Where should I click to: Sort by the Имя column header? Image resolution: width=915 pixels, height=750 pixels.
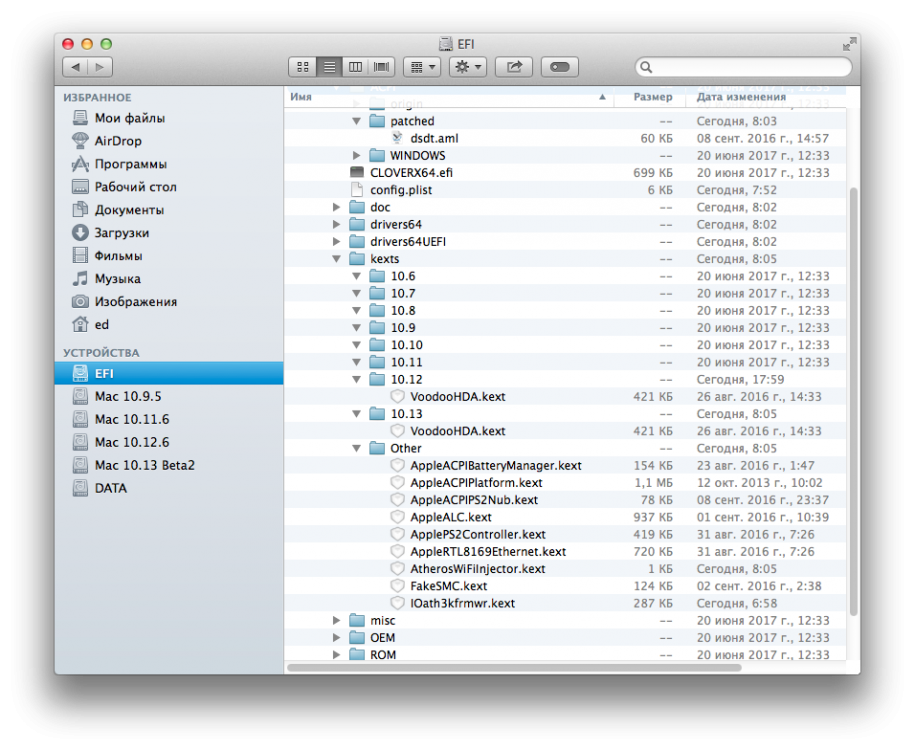point(449,97)
